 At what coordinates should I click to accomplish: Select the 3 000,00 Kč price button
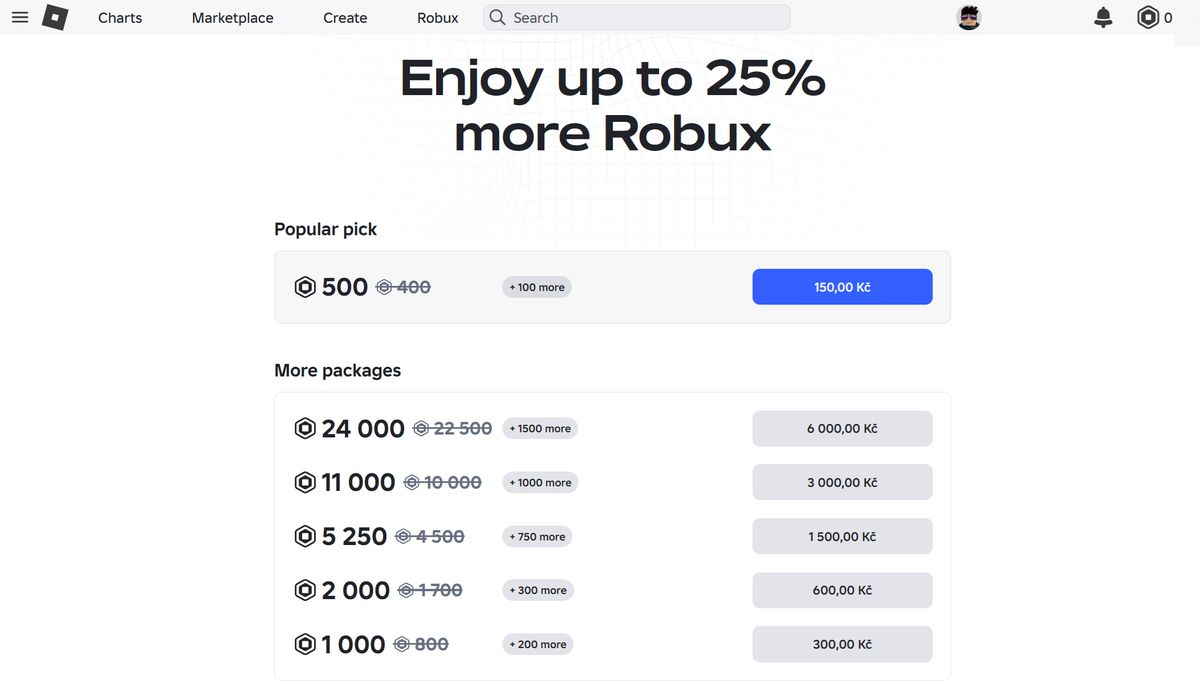[842, 483]
